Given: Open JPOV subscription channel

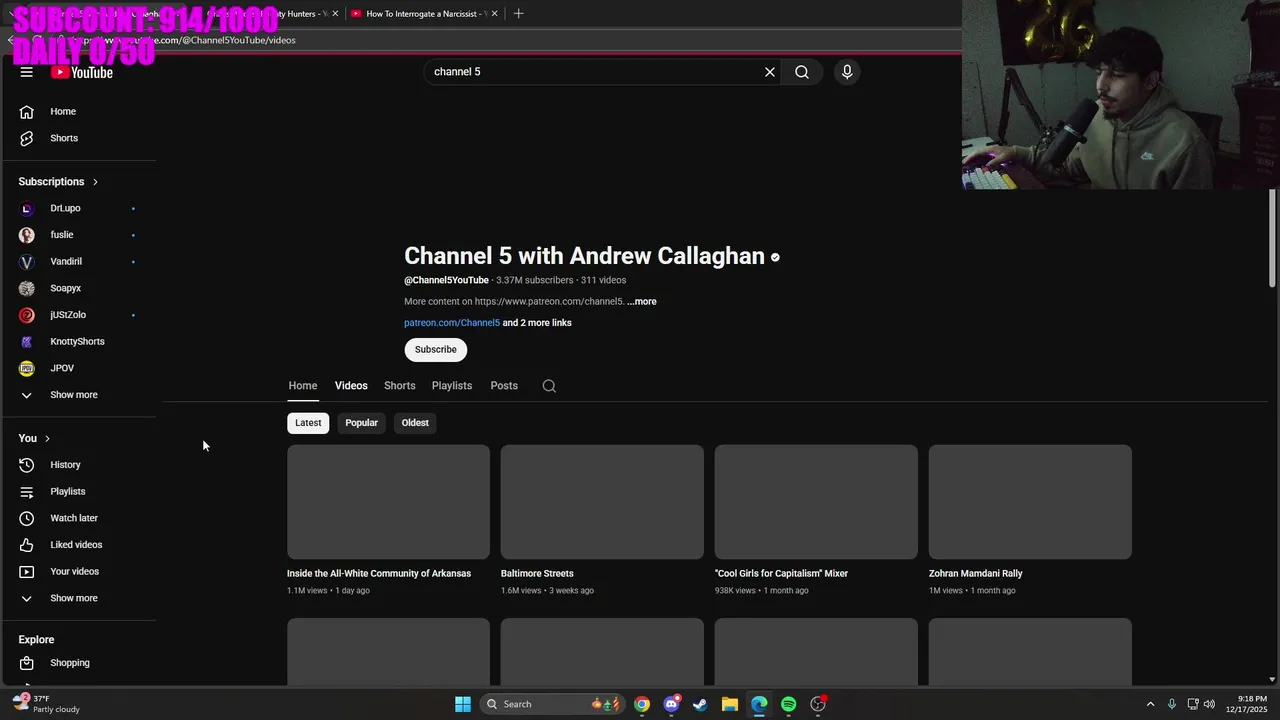Looking at the screenshot, I should [x=79, y=368].
